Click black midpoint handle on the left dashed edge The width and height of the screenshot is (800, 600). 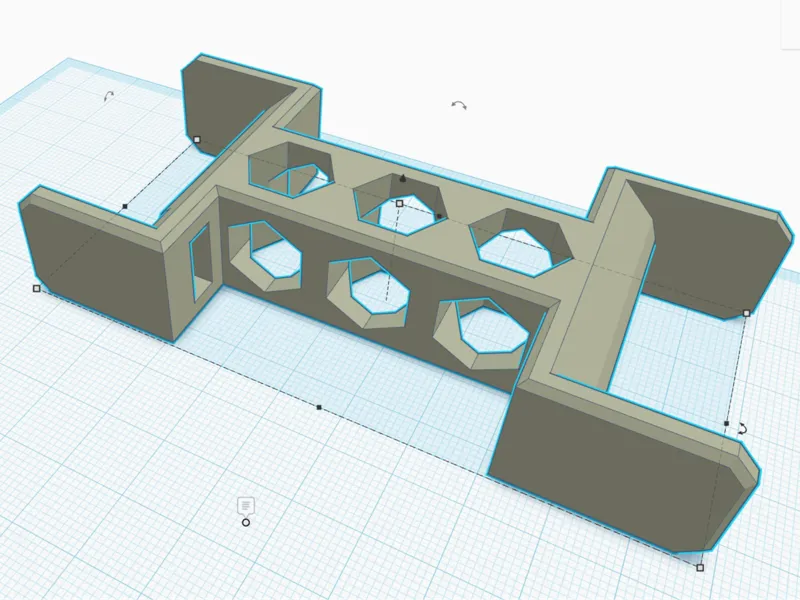click(125, 207)
